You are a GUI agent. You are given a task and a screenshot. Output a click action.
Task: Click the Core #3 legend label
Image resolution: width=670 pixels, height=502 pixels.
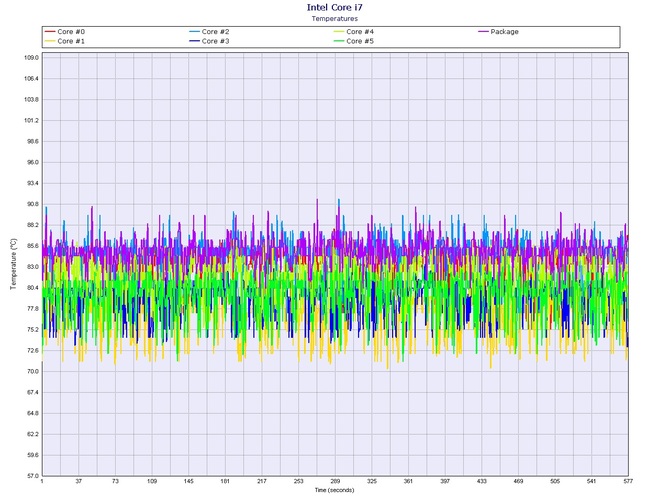point(215,41)
